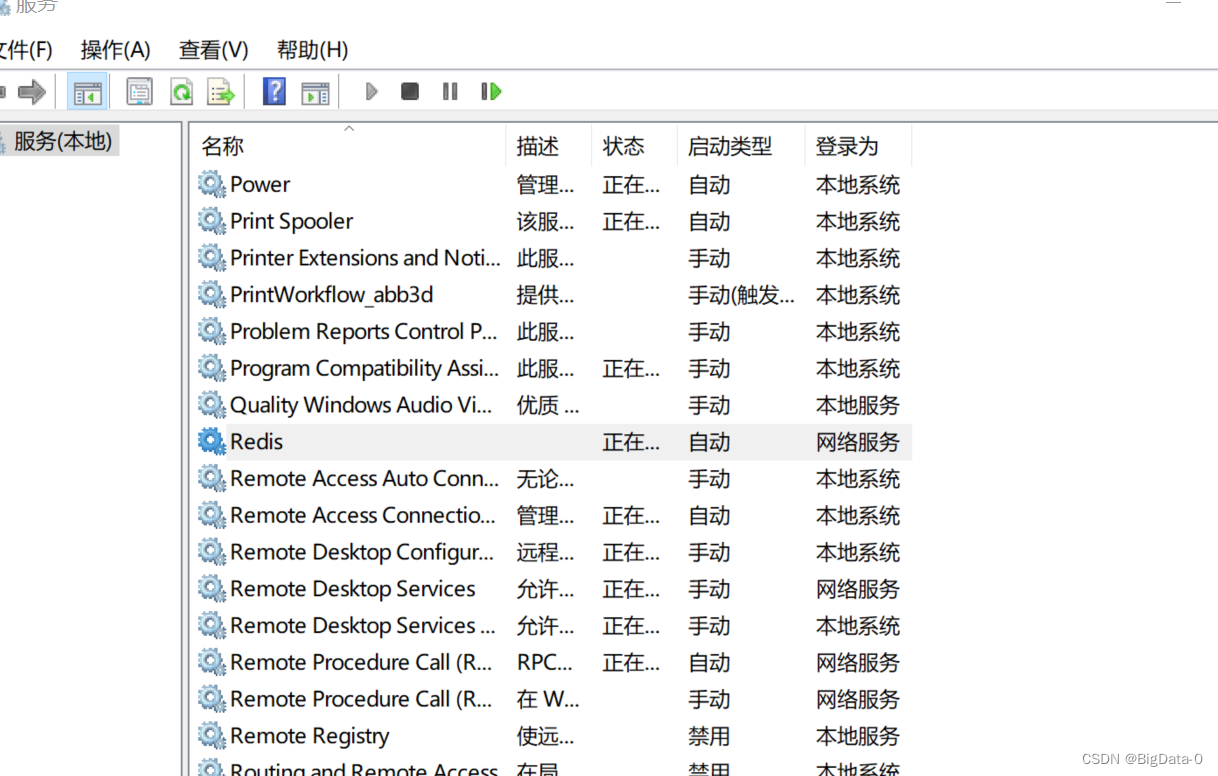The height and width of the screenshot is (776, 1218).
Task: Click the gear icon beside Remote Desktop Configur
Action: coord(212,552)
